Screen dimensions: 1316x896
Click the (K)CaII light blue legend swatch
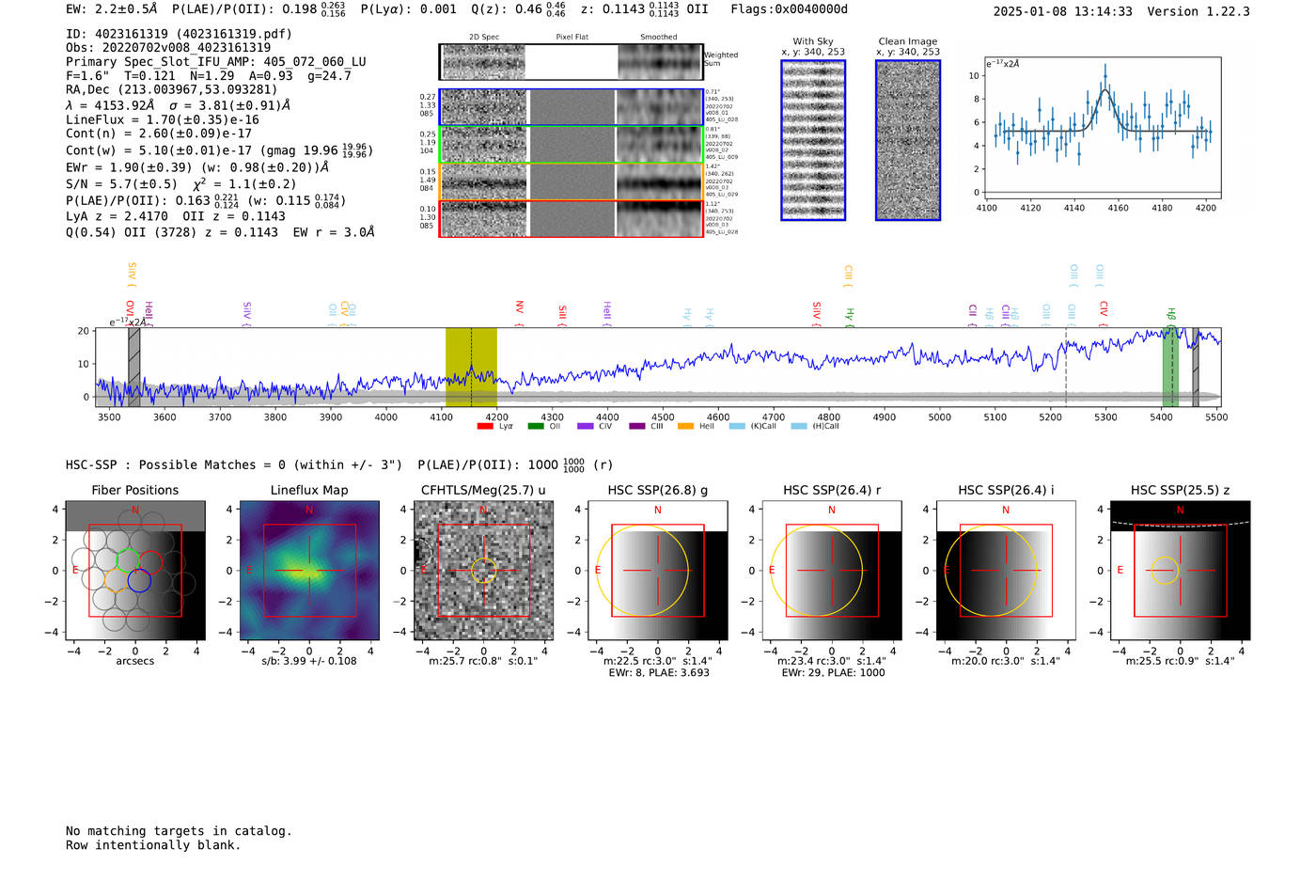736,427
